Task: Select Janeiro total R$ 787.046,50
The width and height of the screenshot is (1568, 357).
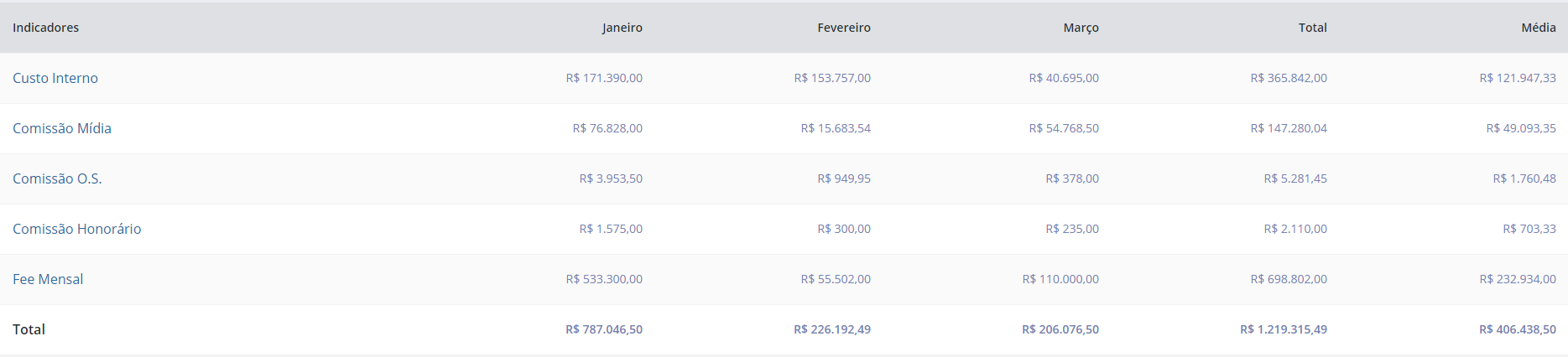Action: click(x=604, y=329)
